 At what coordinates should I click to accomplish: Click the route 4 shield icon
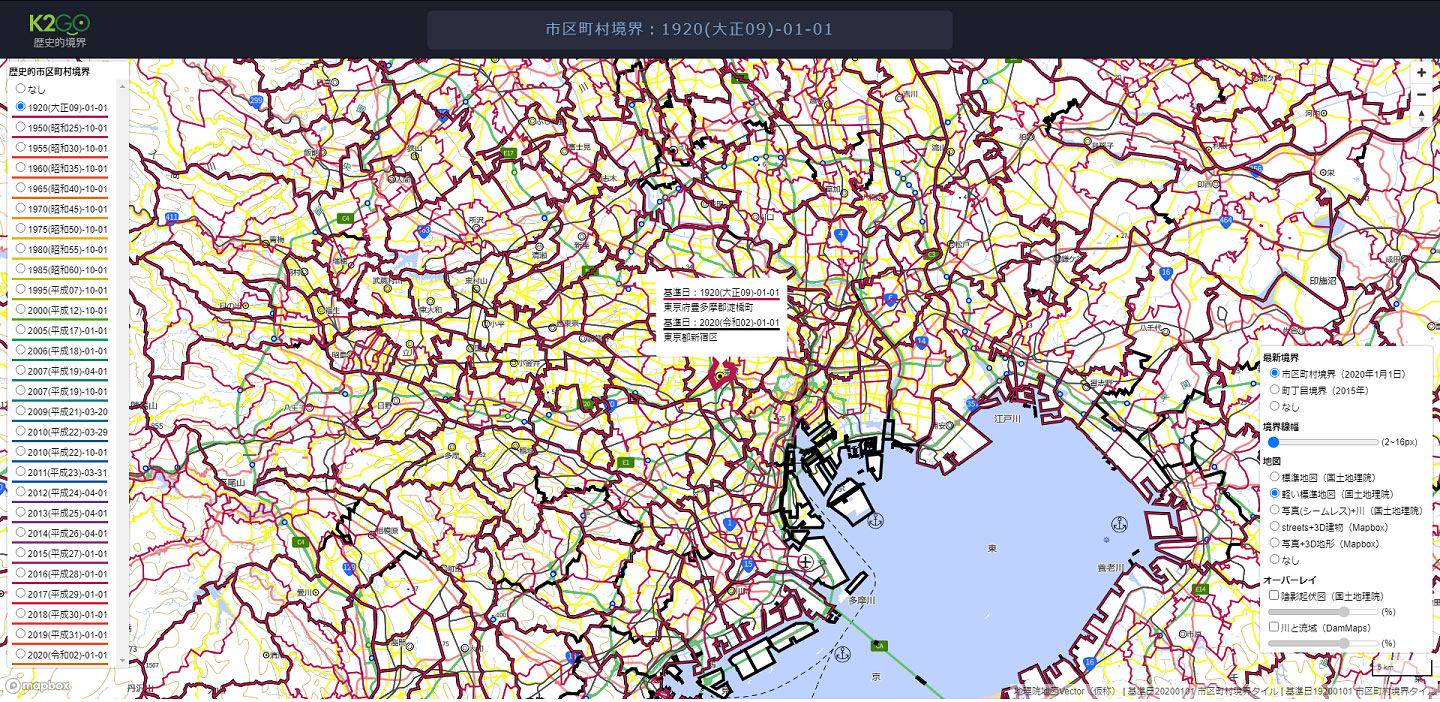tap(840, 234)
